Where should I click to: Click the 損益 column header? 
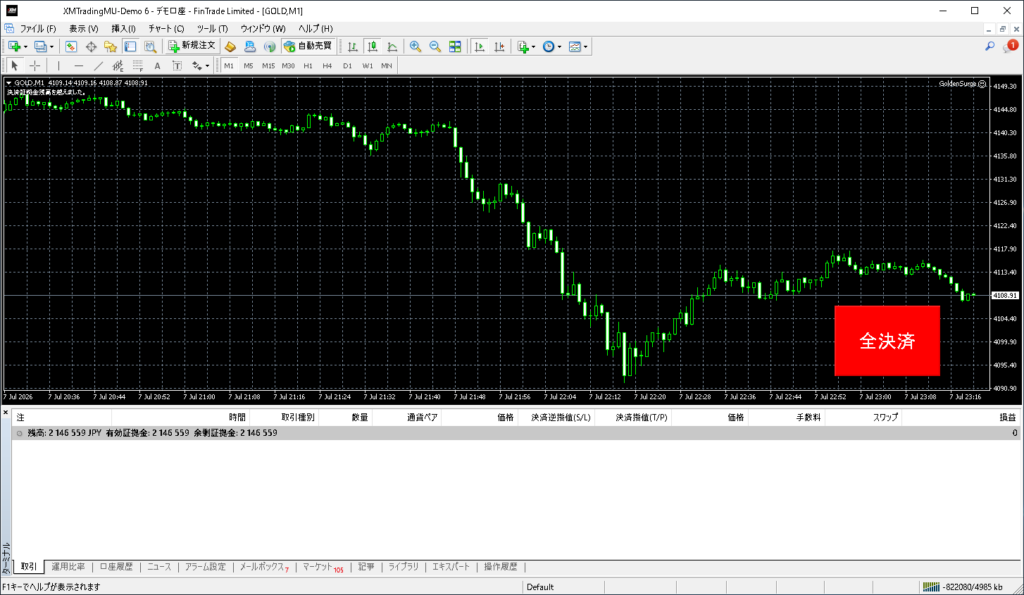point(1008,417)
